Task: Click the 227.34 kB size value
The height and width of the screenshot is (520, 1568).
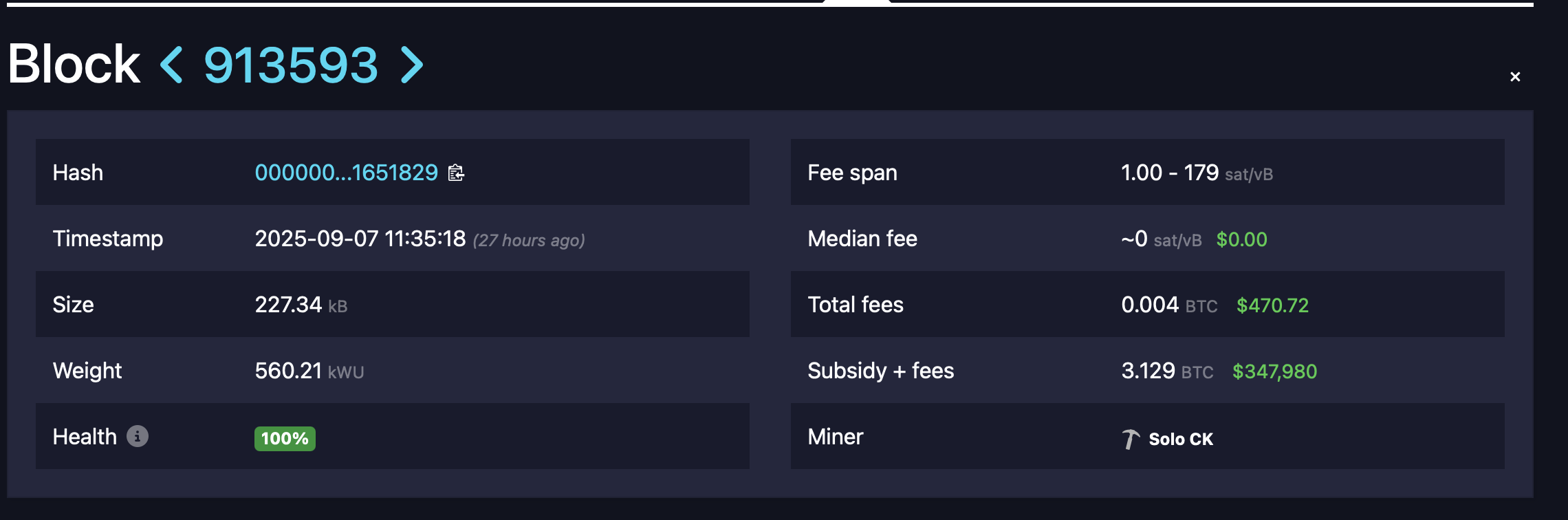Action: click(301, 305)
